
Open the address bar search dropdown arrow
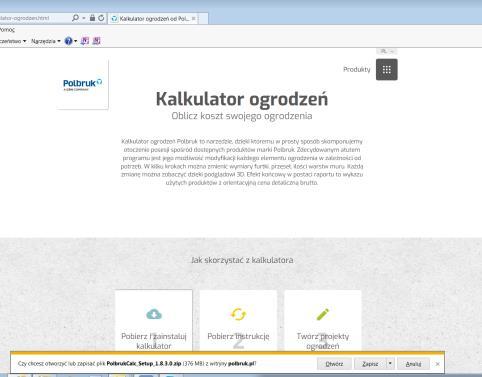tap(84, 18)
